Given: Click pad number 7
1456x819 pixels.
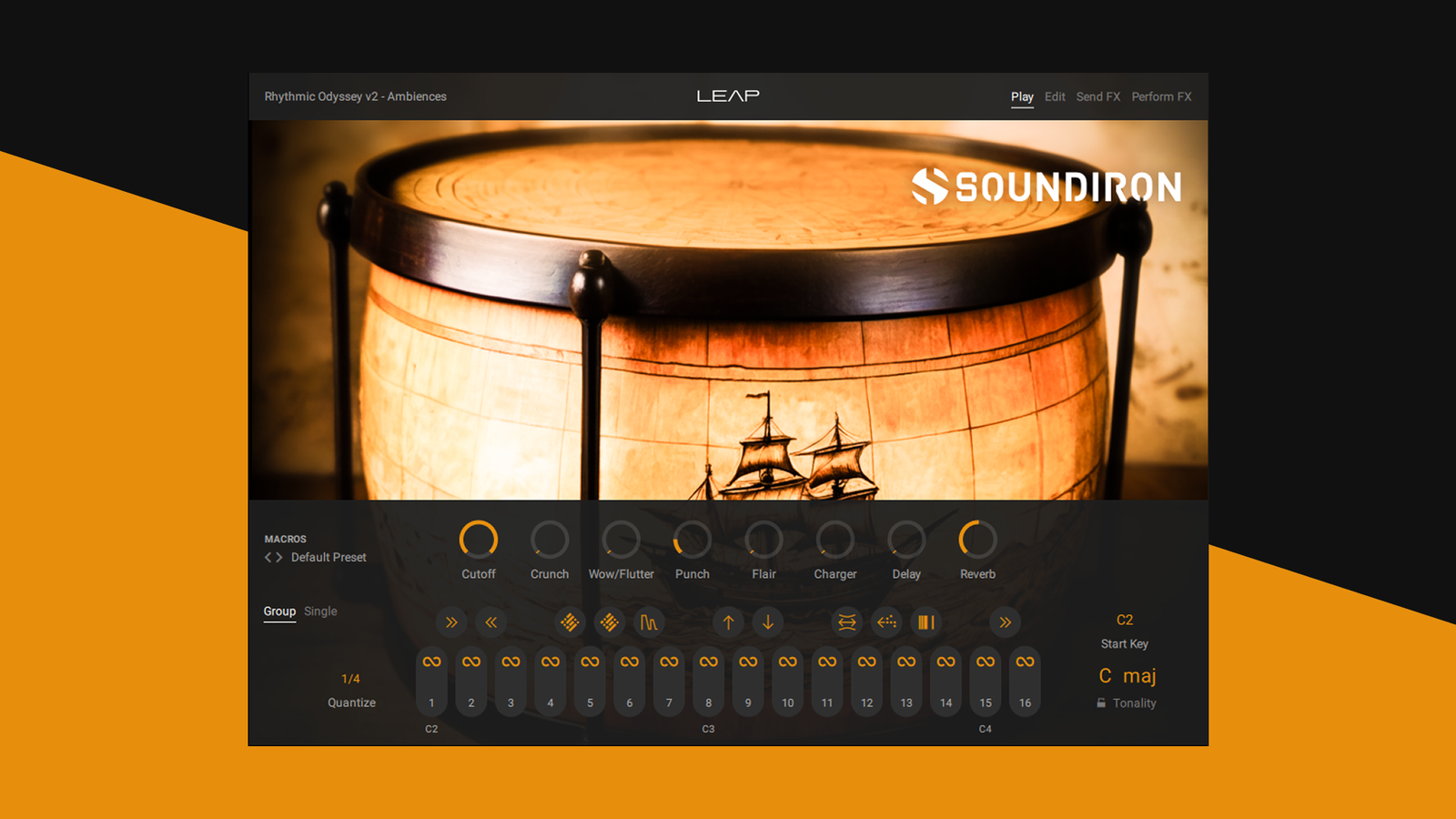Looking at the screenshot, I should coord(669,682).
